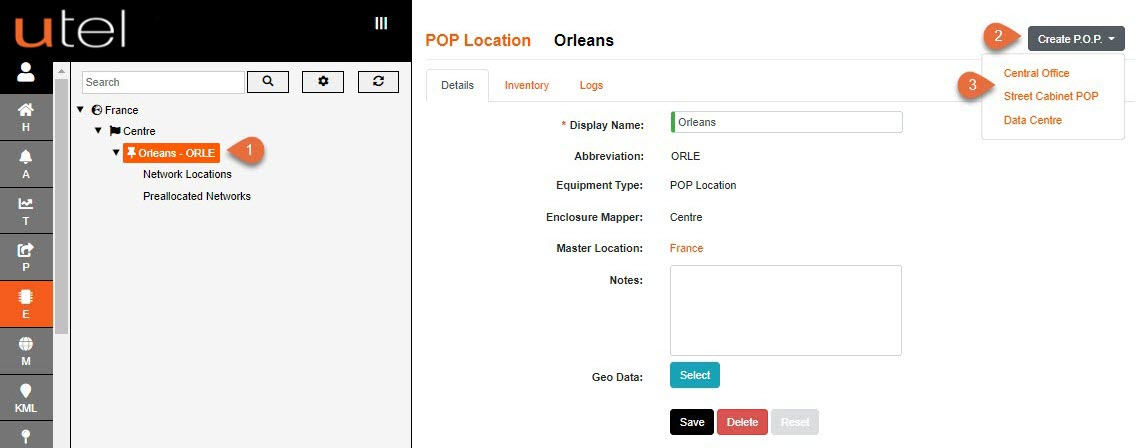
Task: Save the POP location
Action: tap(692, 422)
